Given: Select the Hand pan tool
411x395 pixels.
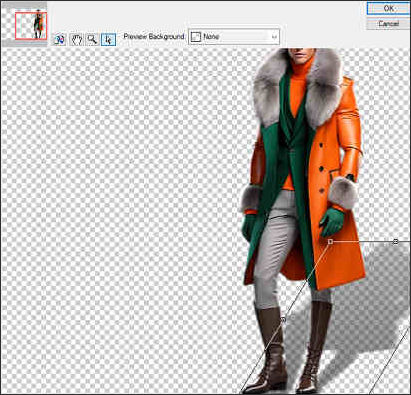Looking at the screenshot, I should [x=76, y=40].
